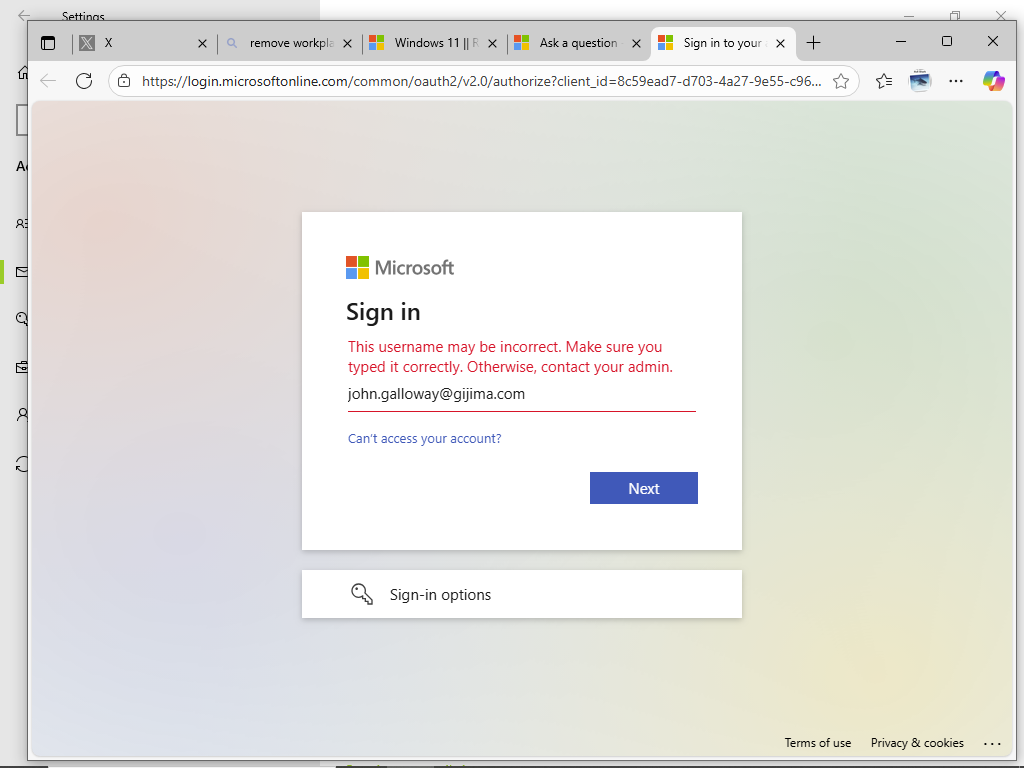
Task: Click the login.microsoftonline.com address bar
Action: click(x=481, y=81)
